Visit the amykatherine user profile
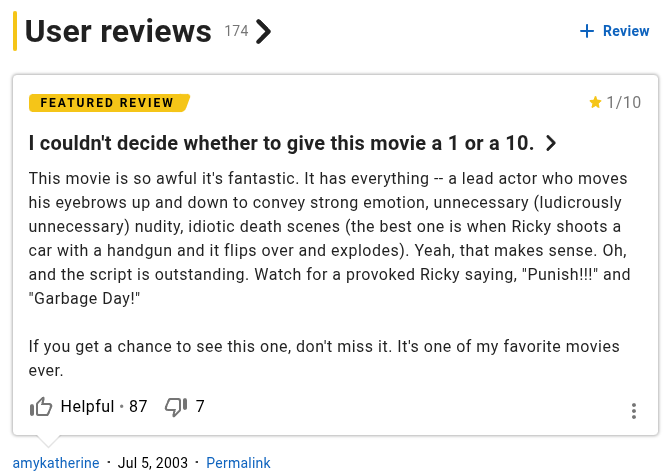 [x=56, y=463]
